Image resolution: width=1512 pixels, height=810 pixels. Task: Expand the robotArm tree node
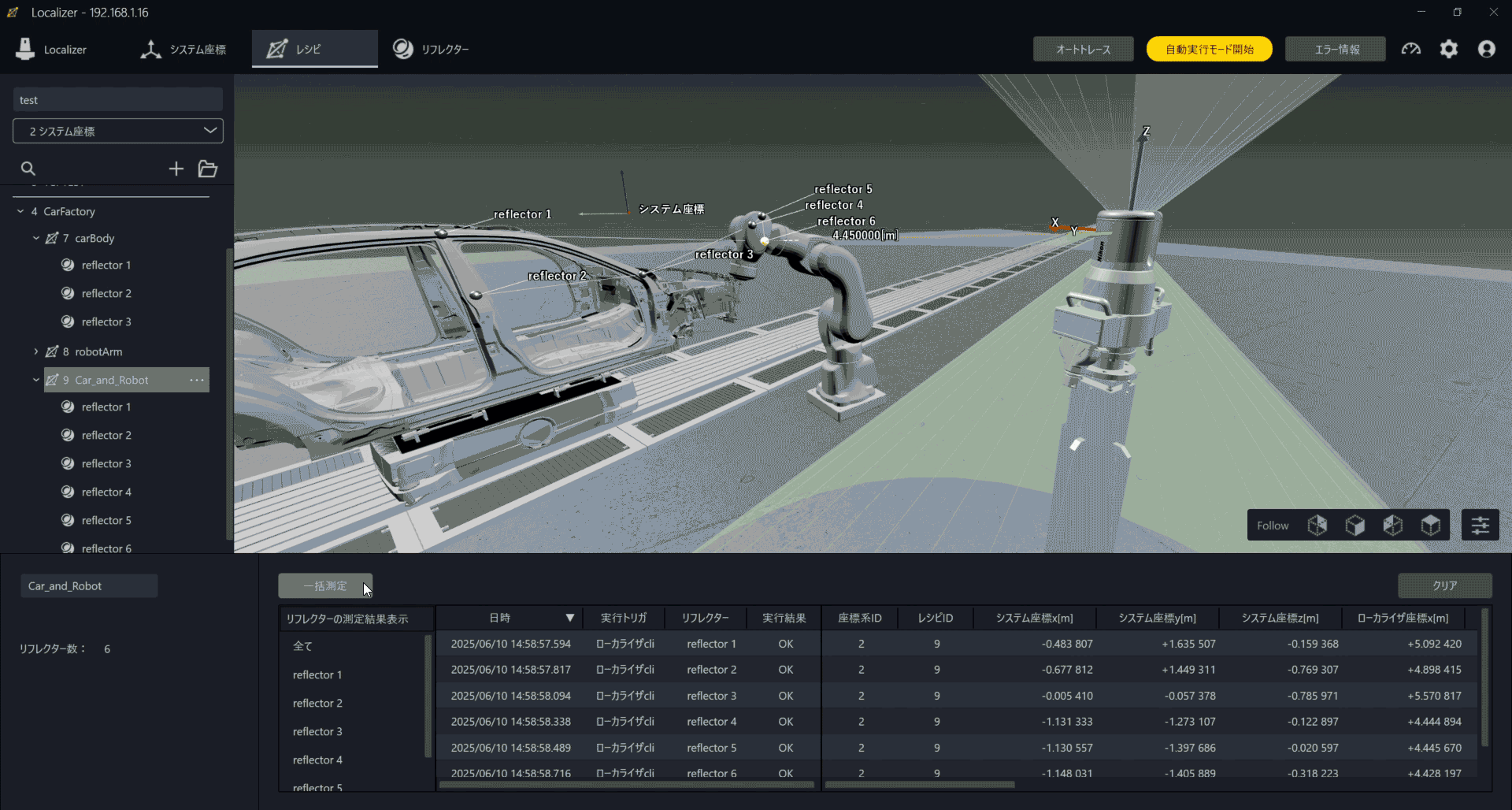coord(36,351)
